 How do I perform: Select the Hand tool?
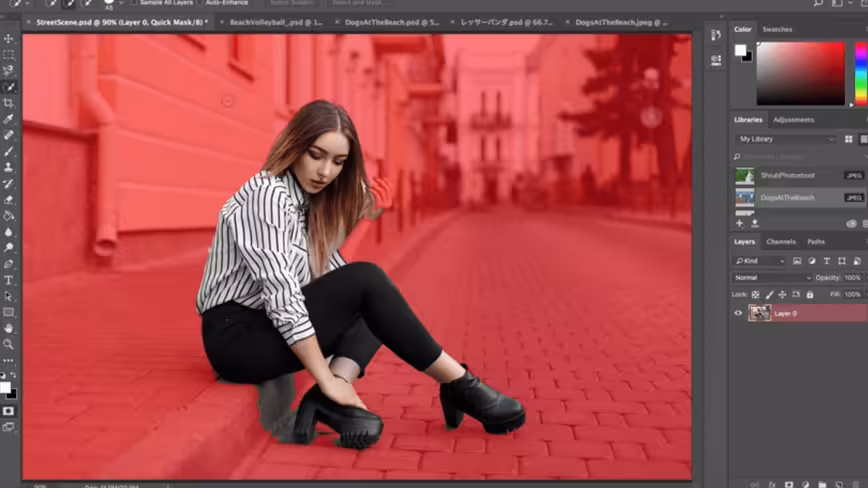[x=8, y=328]
